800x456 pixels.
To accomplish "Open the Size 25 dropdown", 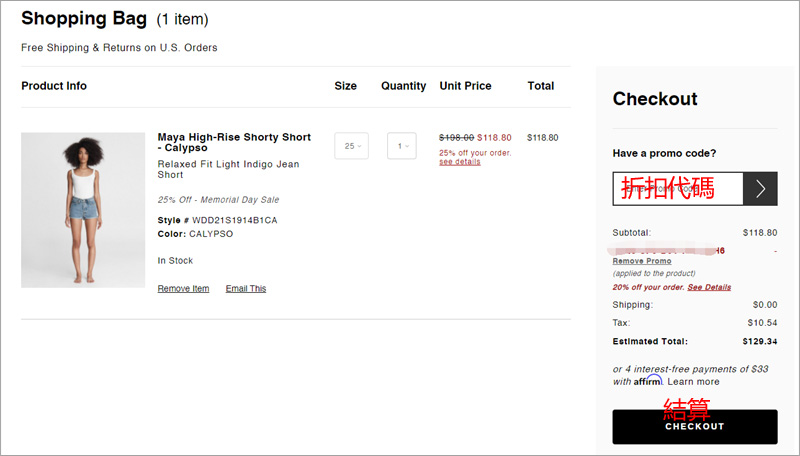I will pyautogui.click(x=352, y=146).
